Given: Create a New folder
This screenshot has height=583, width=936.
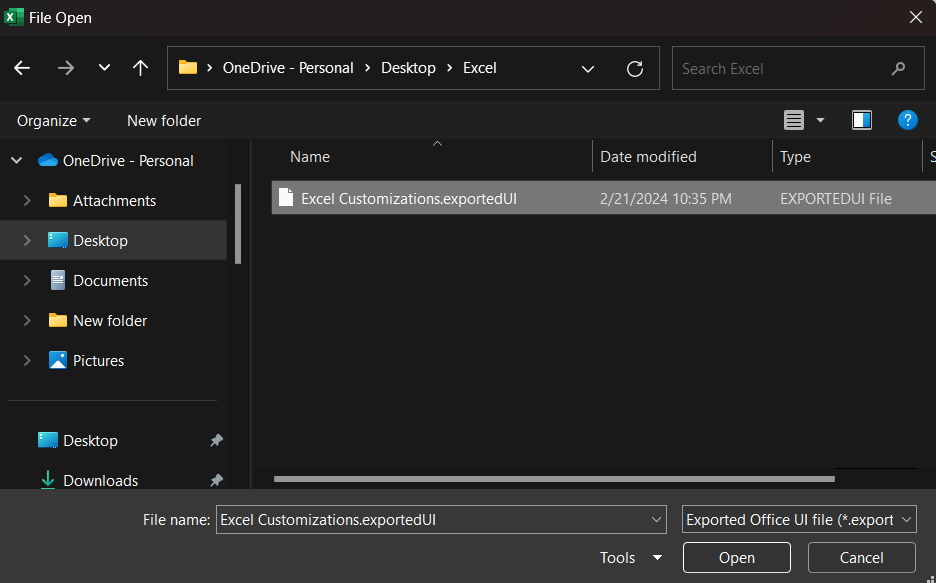Looking at the screenshot, I should point(164,121).
